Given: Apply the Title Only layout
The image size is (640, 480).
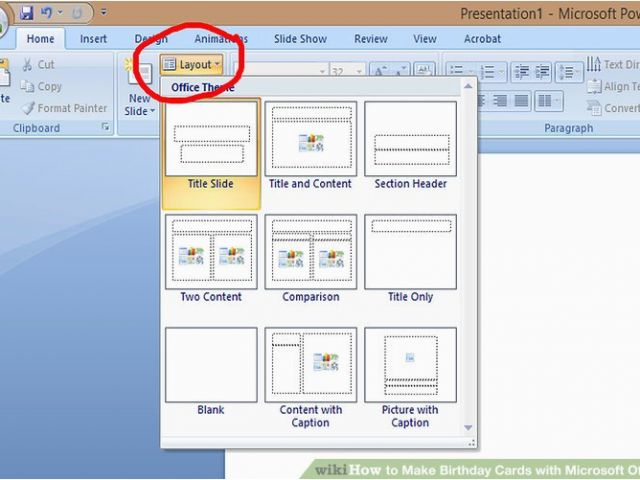Looking at the screenshot, I should pyautogui.click(x=410, y=259).
